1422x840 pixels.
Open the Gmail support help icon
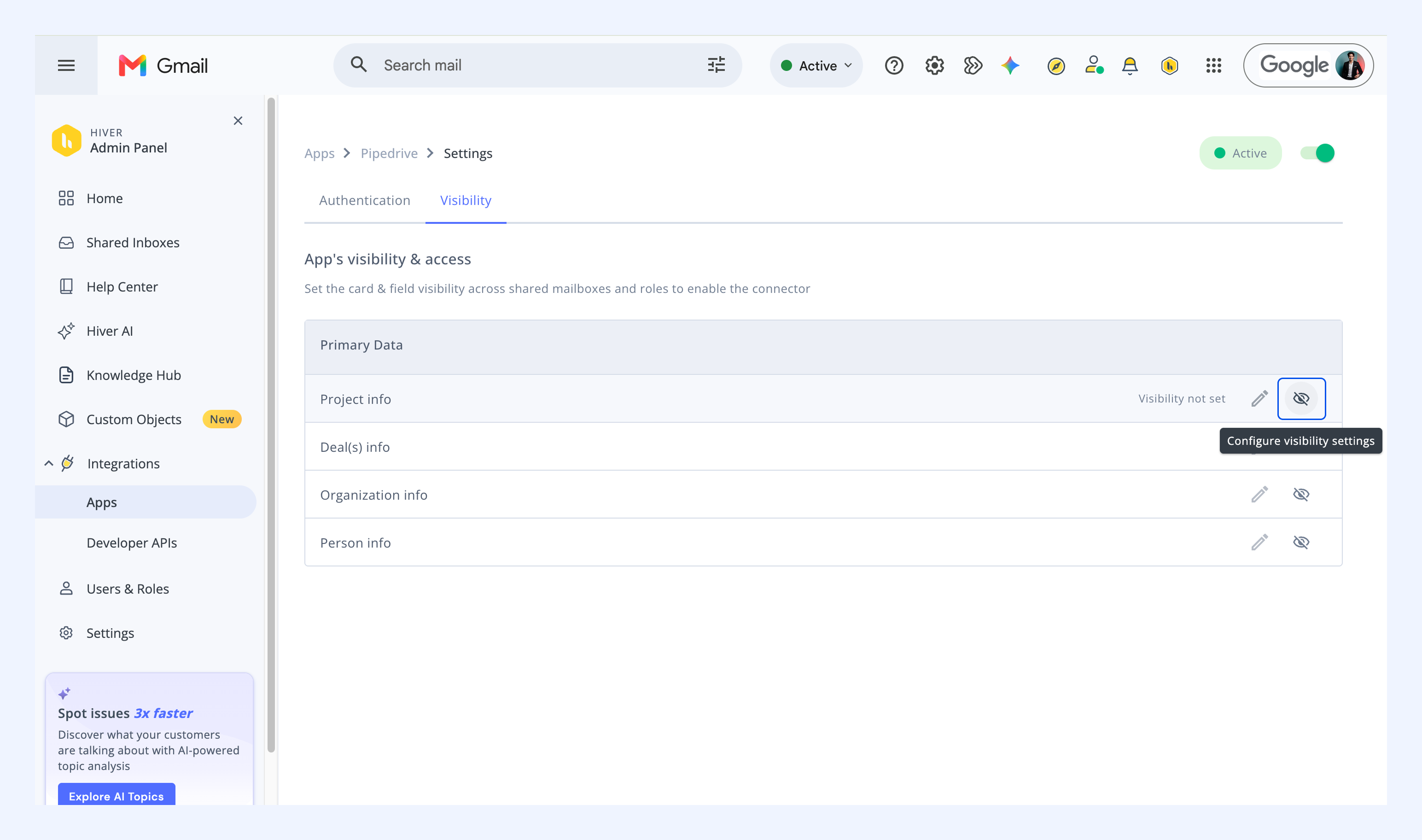coord(894,66)
